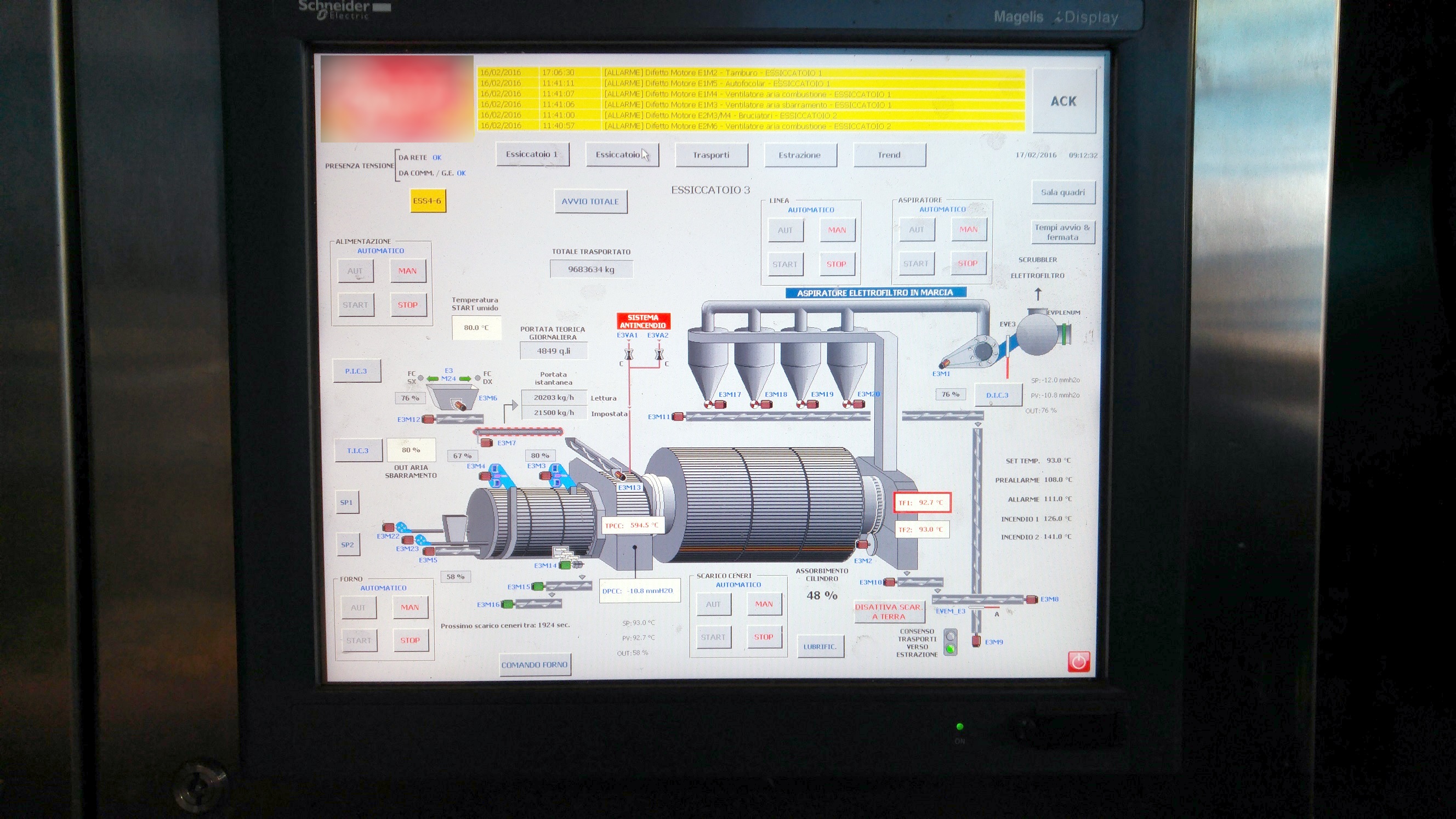Open the T.I.C.3 controller

tap(359, 451)
